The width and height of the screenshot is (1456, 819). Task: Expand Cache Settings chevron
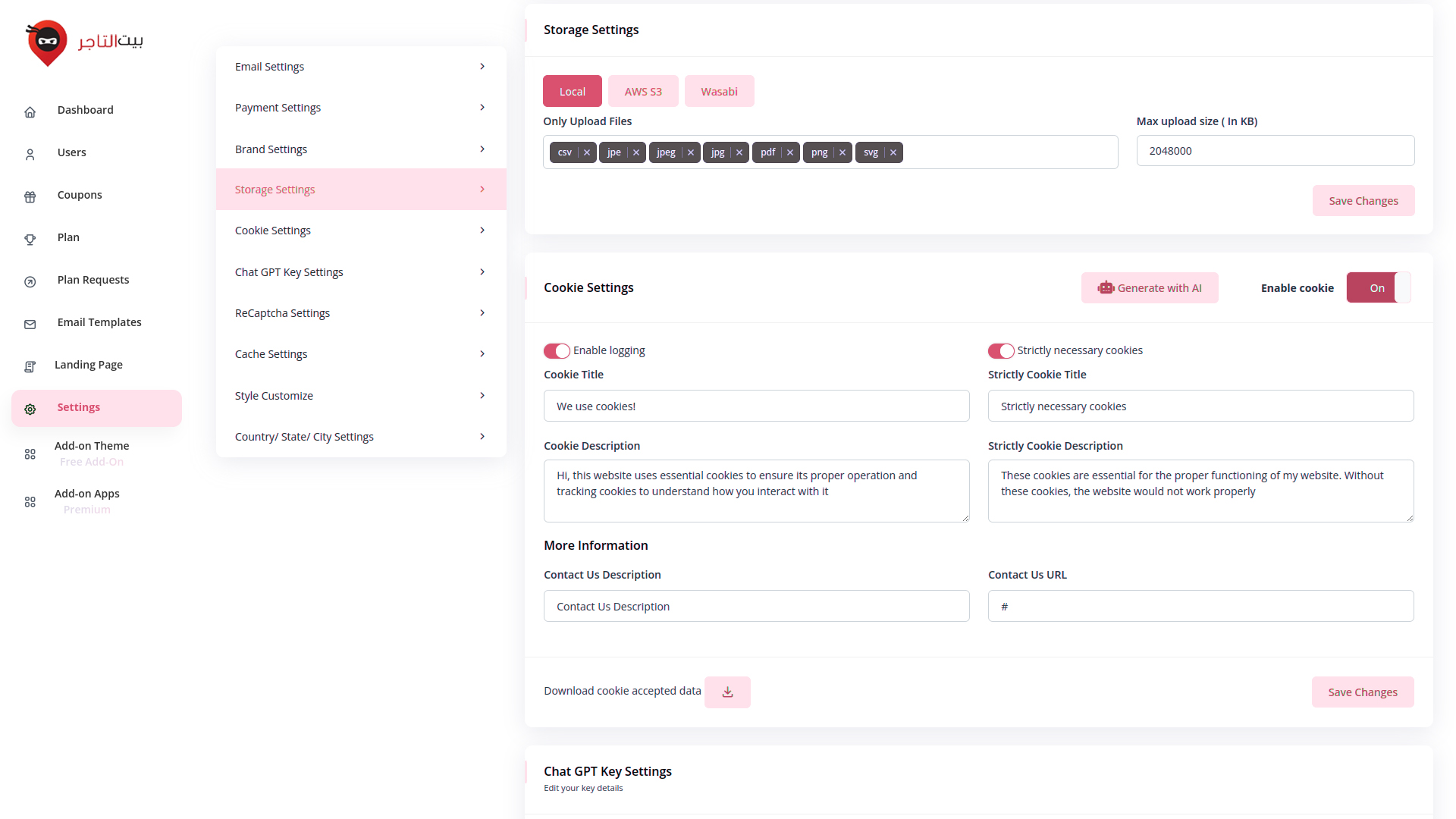(482, 354)
